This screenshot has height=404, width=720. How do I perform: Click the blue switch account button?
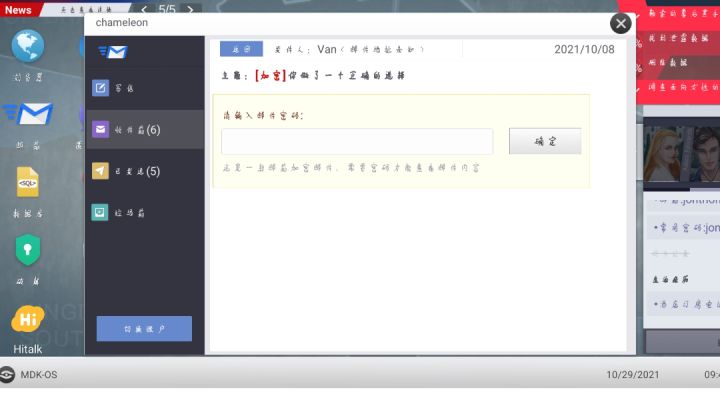click(x=144, y=329)
